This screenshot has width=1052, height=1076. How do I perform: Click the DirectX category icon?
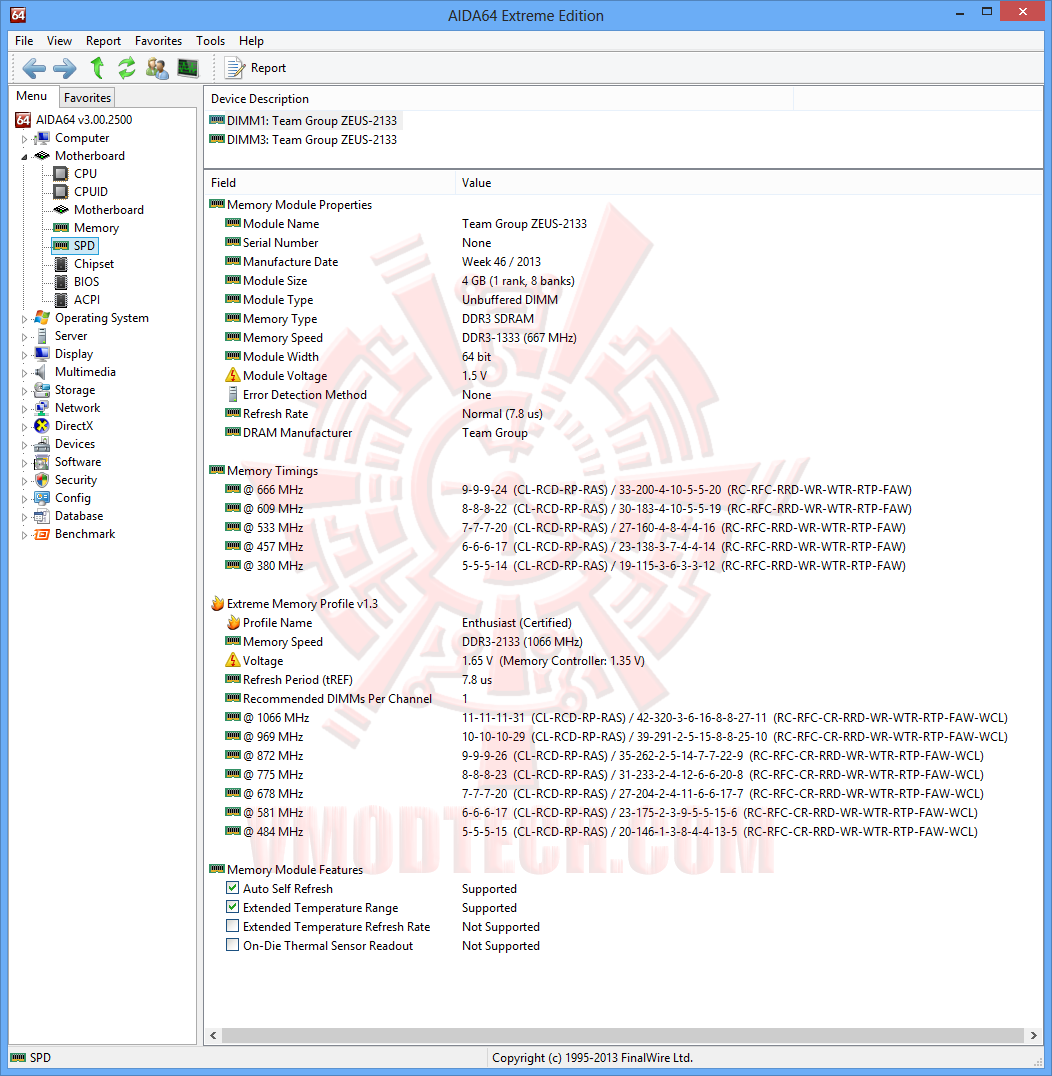tap(42, 425)
